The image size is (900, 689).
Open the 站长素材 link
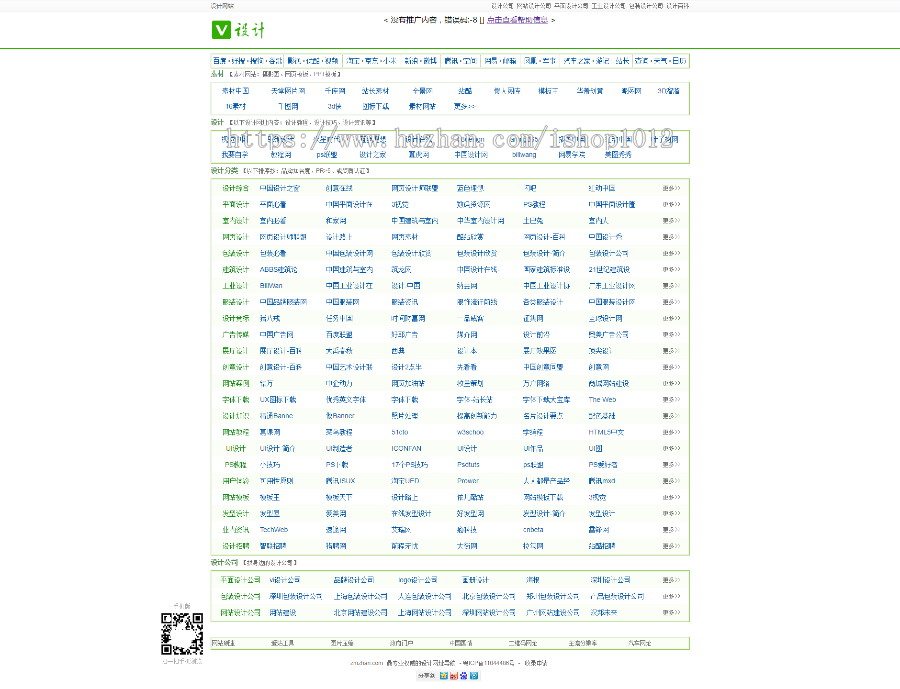pos(375,91)
